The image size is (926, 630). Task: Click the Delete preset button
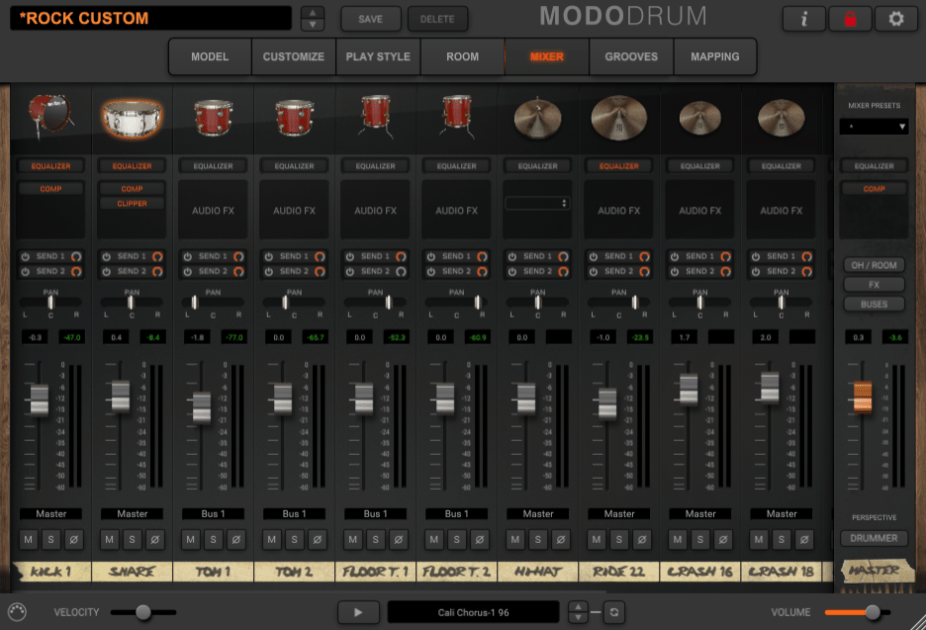[x=437, y=19]
